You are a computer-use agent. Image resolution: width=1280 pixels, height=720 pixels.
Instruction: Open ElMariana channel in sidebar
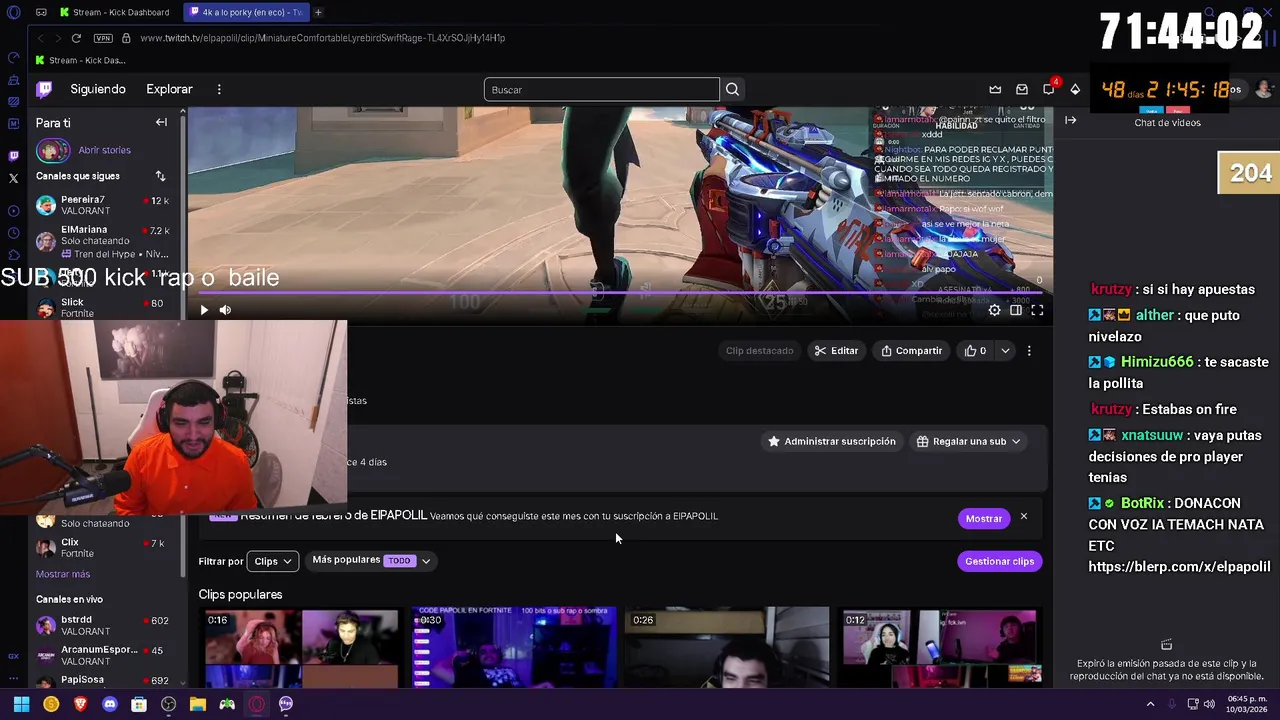103,241
